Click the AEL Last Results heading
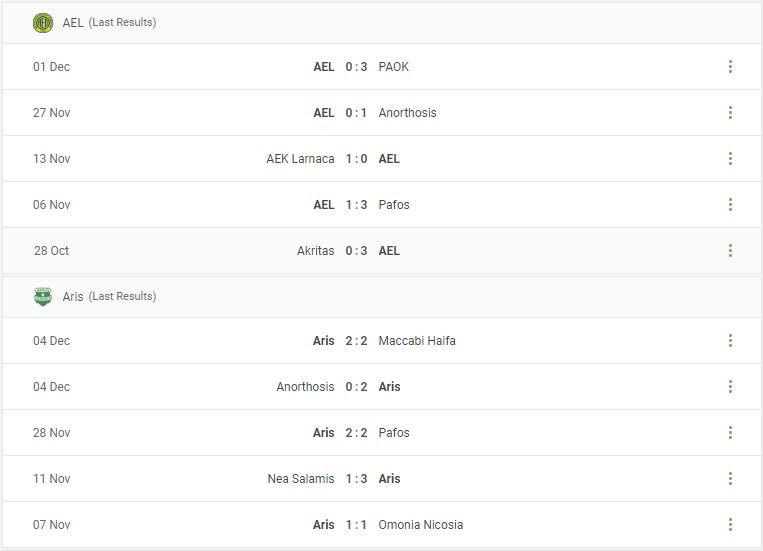Image resolution: width=763 pixels, height=551 pixels. (x=109, y=22)
